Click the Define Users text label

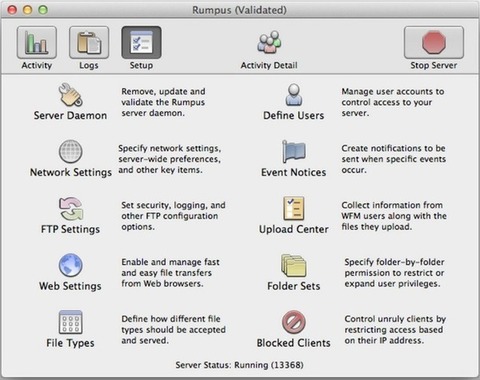(x=294, y=115)
